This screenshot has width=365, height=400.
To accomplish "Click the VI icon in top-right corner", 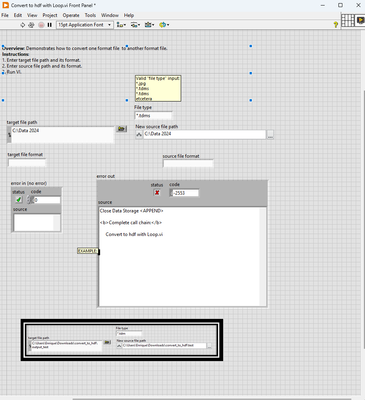I will 360,21.
